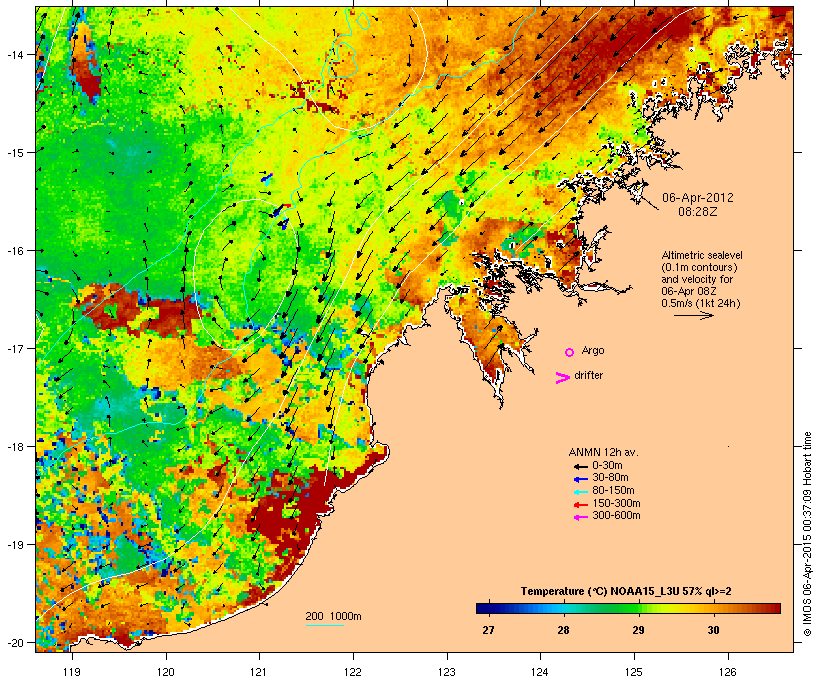Click the '0.5m/s (1kt 24h)' text

point(701,303)
